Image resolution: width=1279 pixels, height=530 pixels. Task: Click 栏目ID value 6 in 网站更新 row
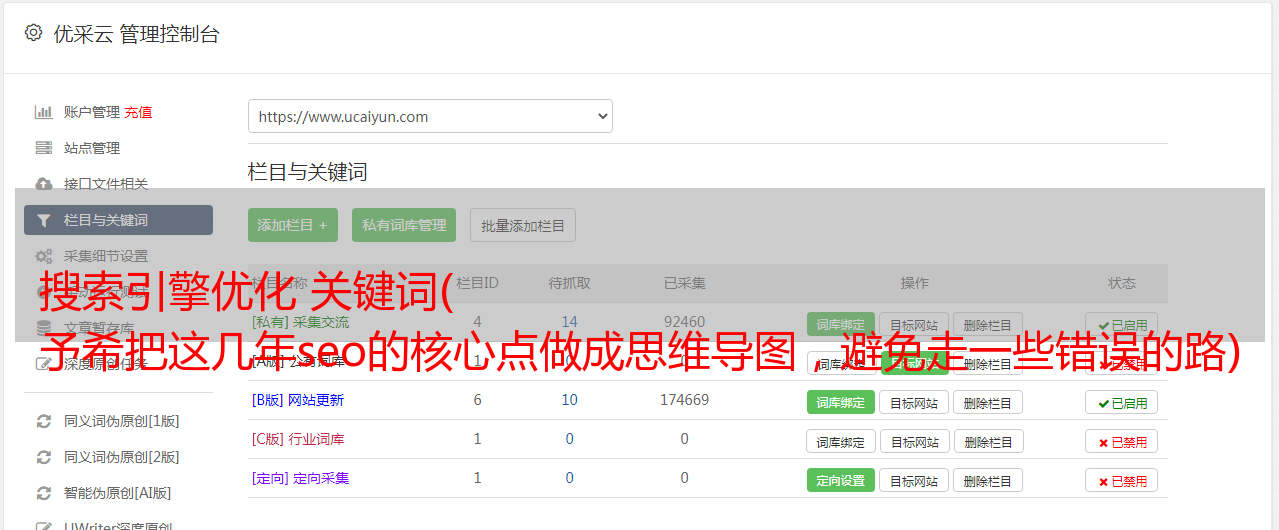pos(477,400)
